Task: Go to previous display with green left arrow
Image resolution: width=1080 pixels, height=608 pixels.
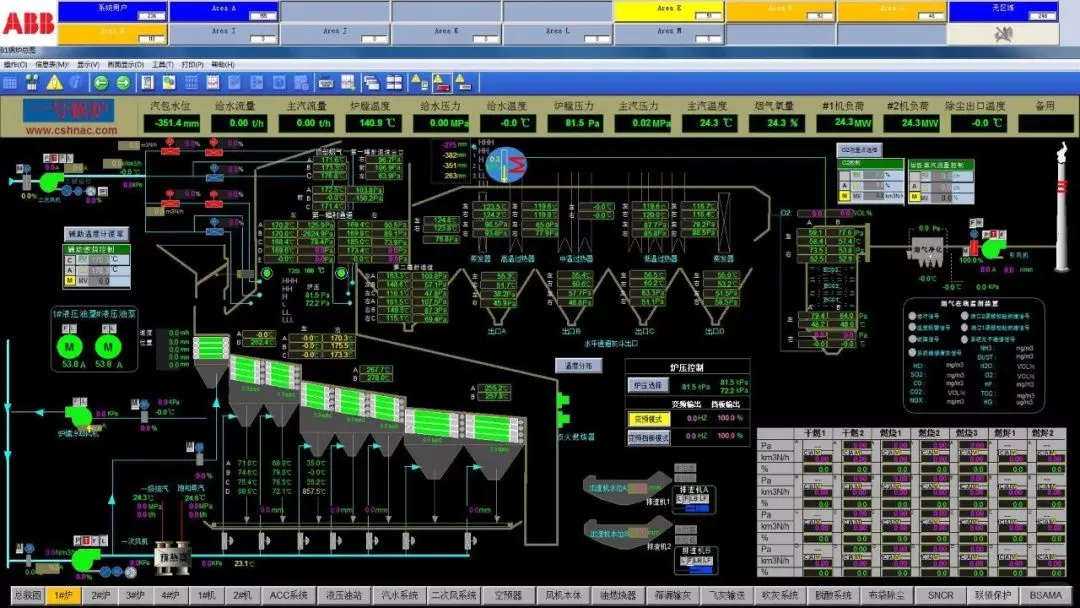Action: click(x=101, y=83)
